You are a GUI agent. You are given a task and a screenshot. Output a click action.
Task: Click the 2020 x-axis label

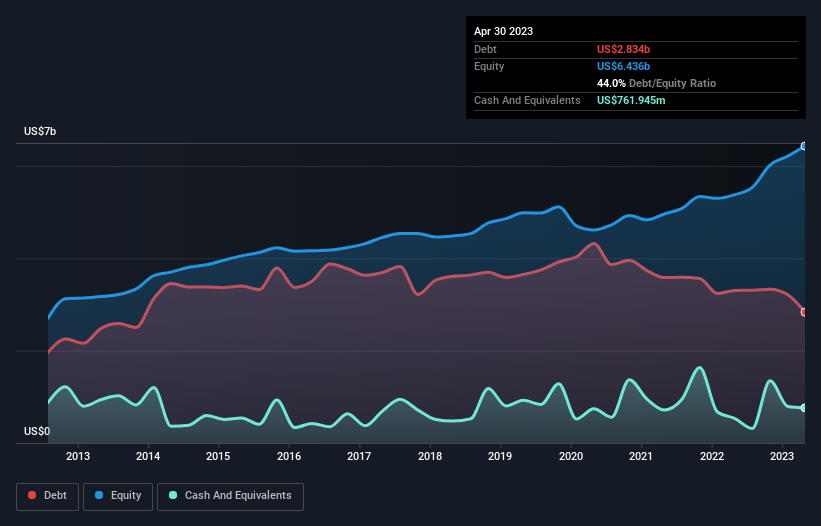[x=571, y=456]
